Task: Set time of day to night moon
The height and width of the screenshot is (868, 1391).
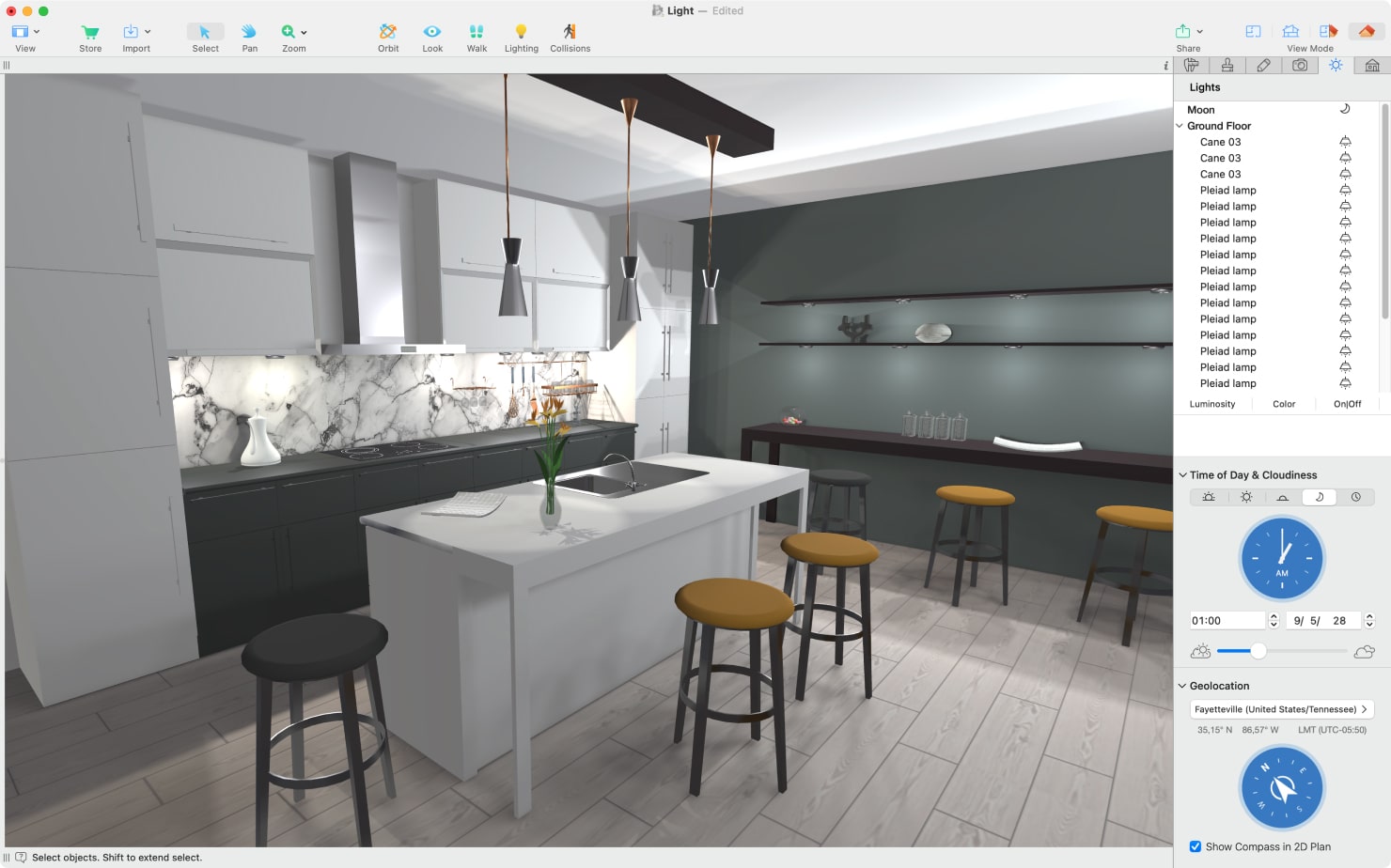Action: coord(1319,497)
